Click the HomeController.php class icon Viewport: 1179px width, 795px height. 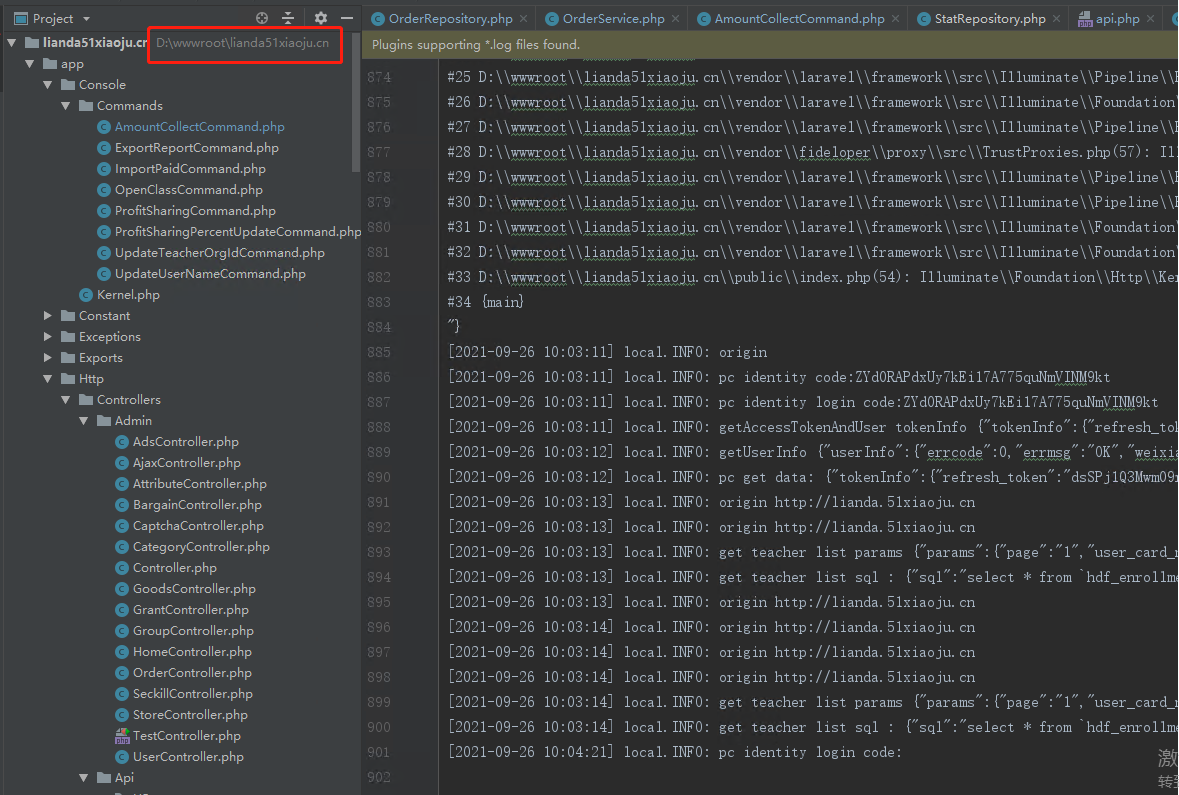[x=122, y=652]
